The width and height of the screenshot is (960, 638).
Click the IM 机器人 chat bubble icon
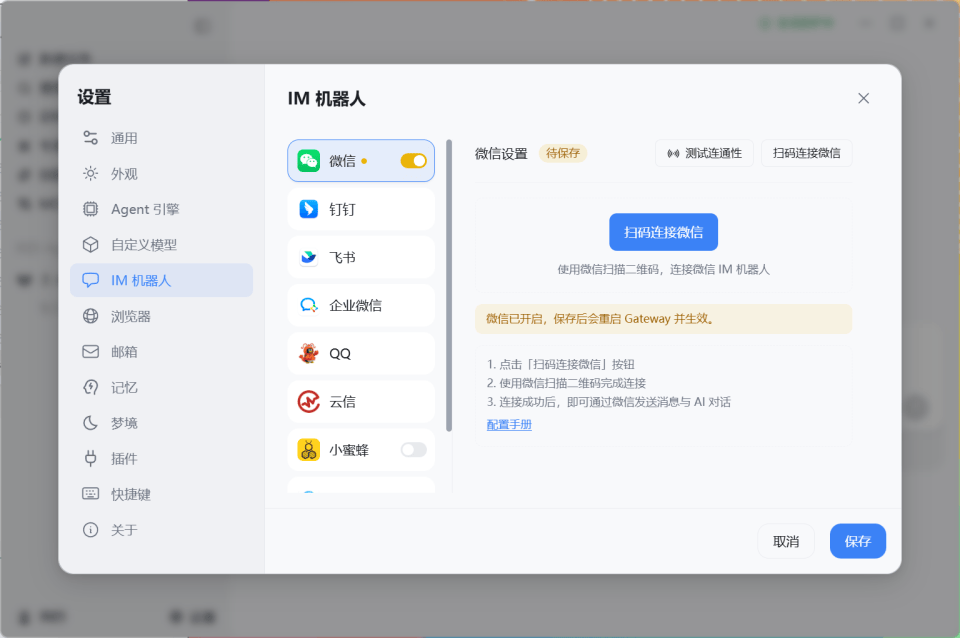[91, 280]
